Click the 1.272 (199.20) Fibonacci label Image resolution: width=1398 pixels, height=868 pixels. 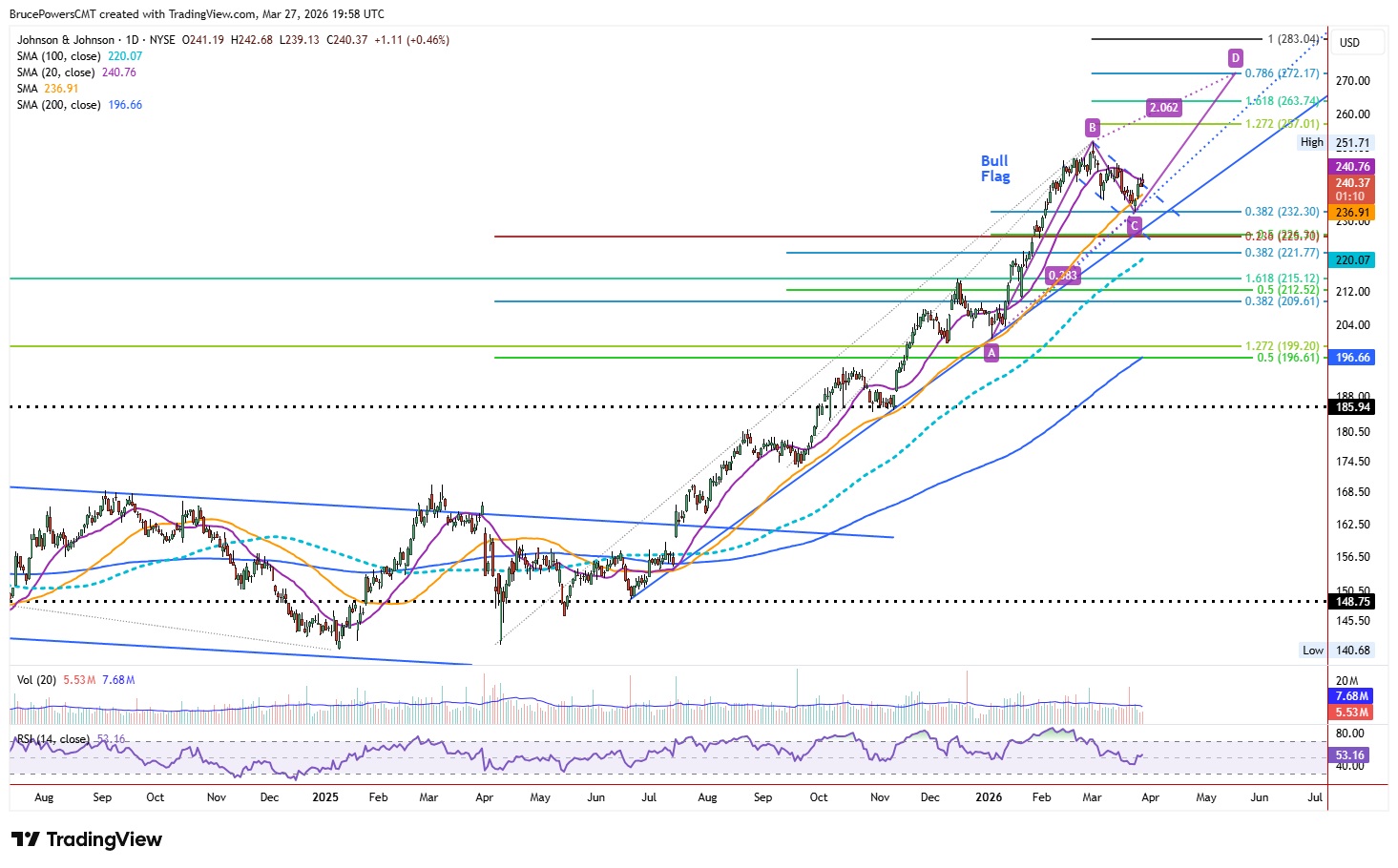coord(1282,347)
